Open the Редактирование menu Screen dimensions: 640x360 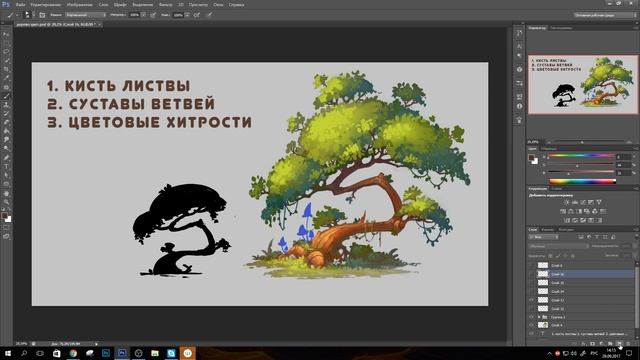[x=46, y=4]
